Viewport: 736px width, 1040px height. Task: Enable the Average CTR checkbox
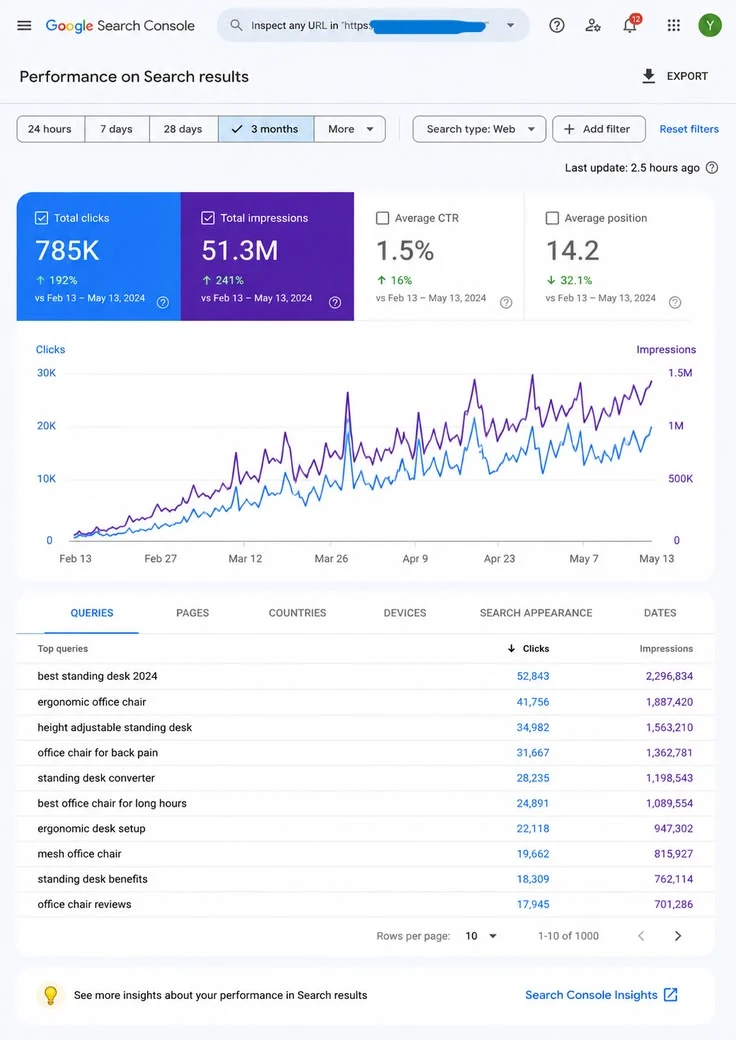click(x=383, y=218)
